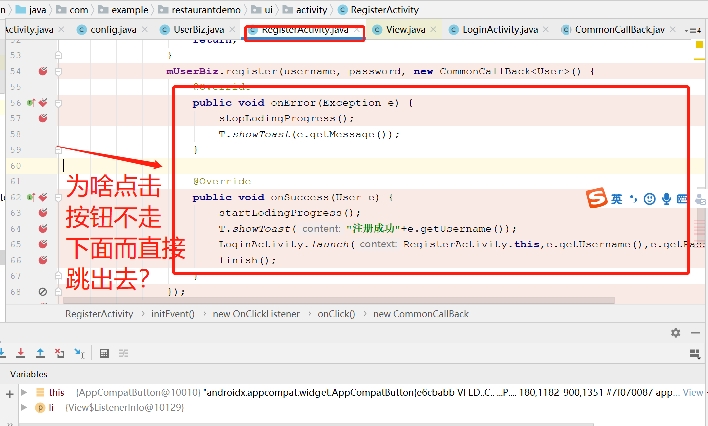Switch to UserBiz.java tab
The image size is (708, 426).
pos(199,30)
